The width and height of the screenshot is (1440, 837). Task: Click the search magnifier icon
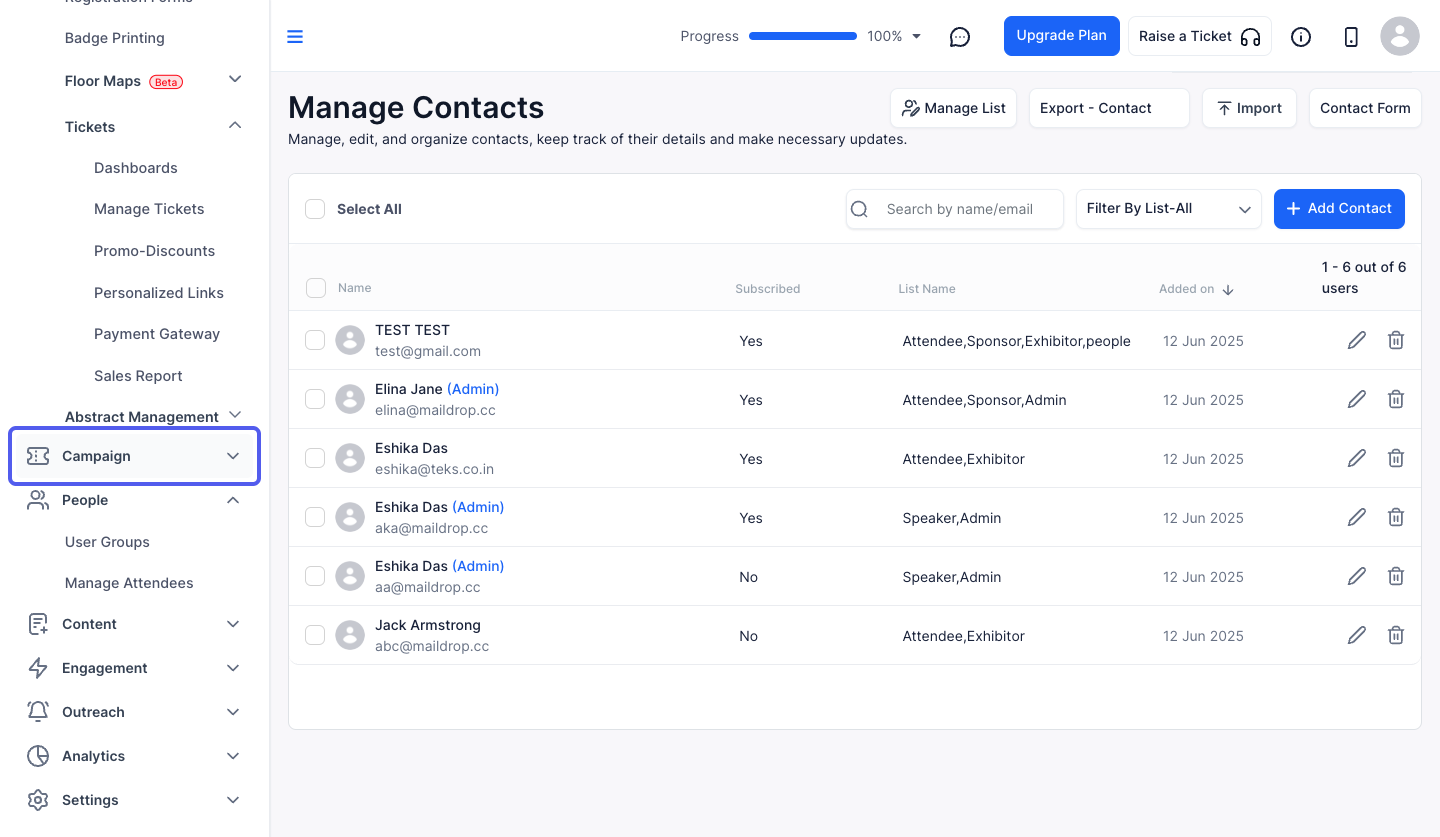[859, 209]
